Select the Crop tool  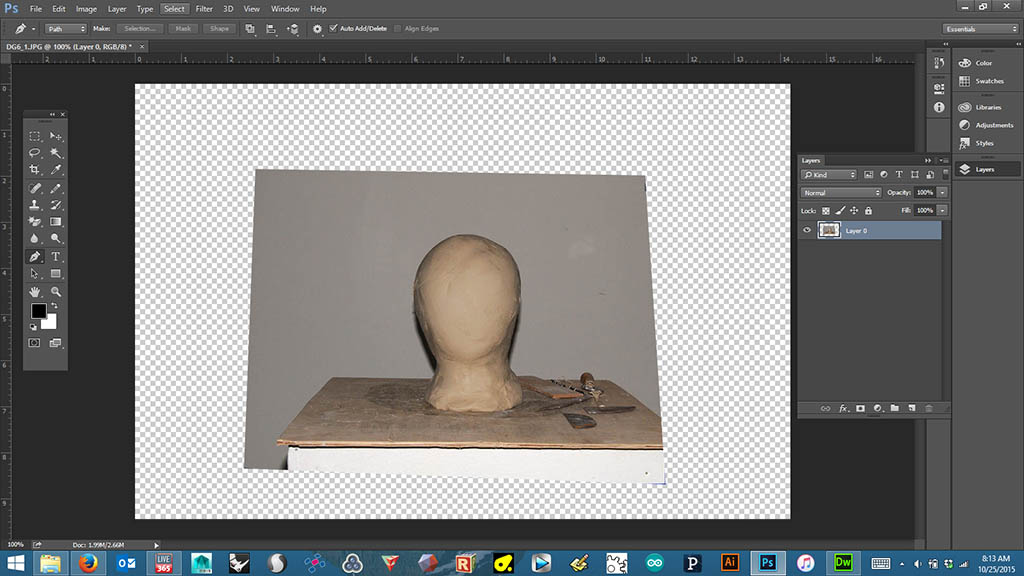(35, 170)
